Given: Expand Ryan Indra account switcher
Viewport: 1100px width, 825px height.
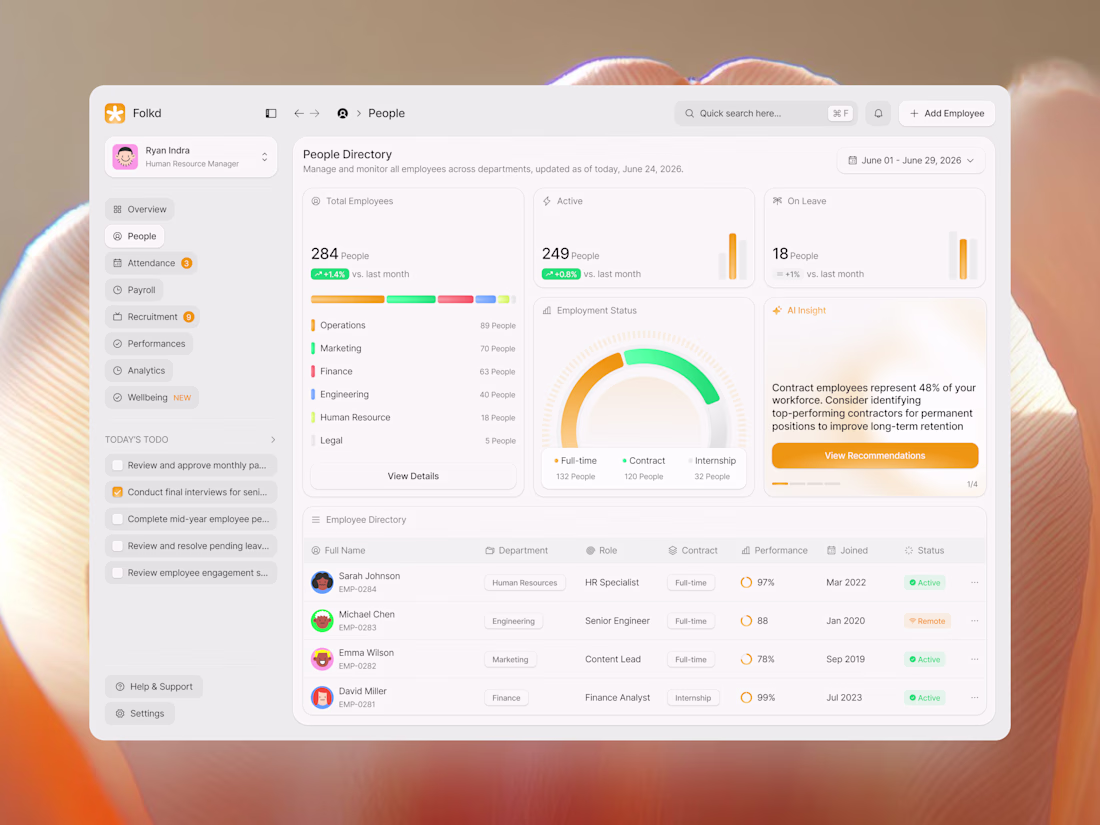Looking at the screenshot, I should coord(264,156).
